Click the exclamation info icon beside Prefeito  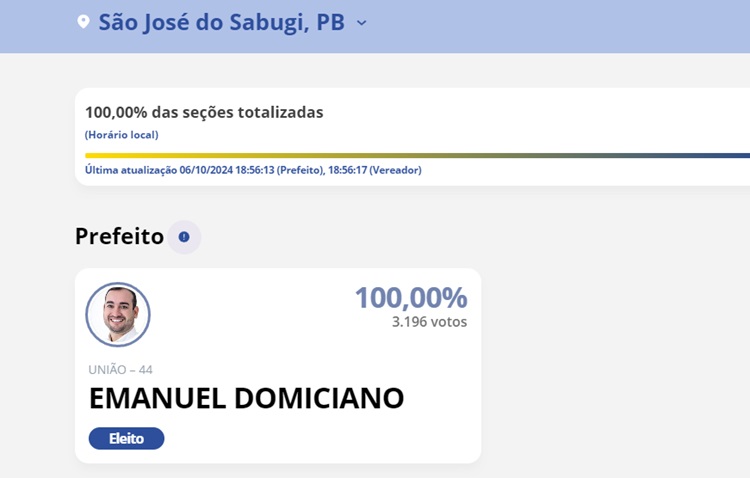tap(184, 237)
